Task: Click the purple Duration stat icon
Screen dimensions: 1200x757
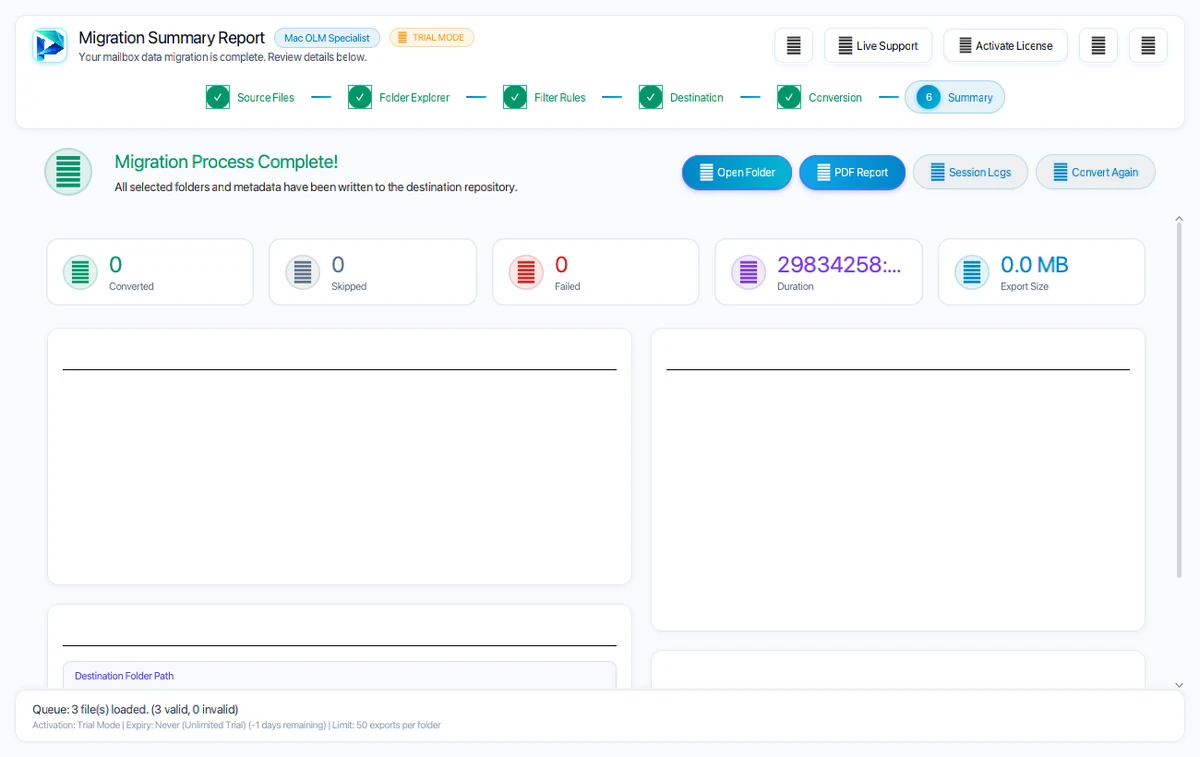Action: (749, 272)
